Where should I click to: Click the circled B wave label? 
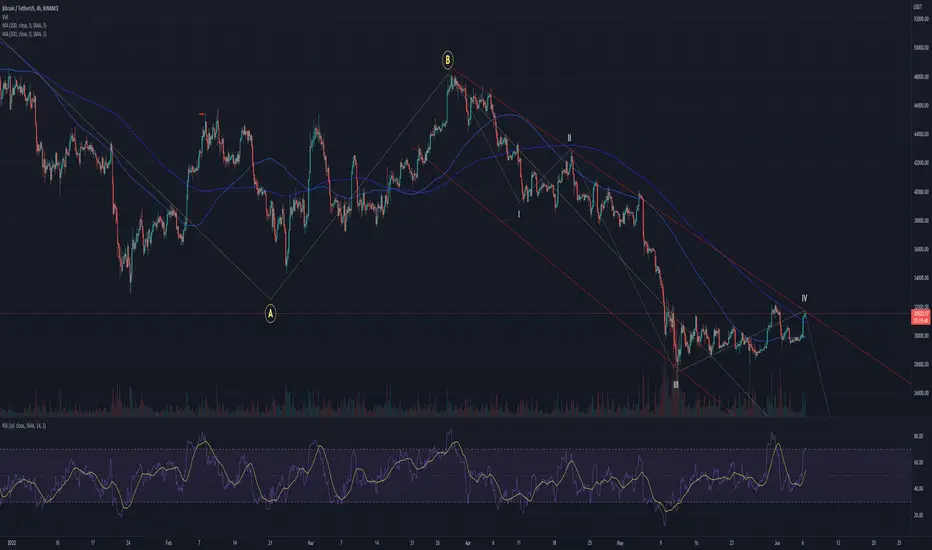448,59
